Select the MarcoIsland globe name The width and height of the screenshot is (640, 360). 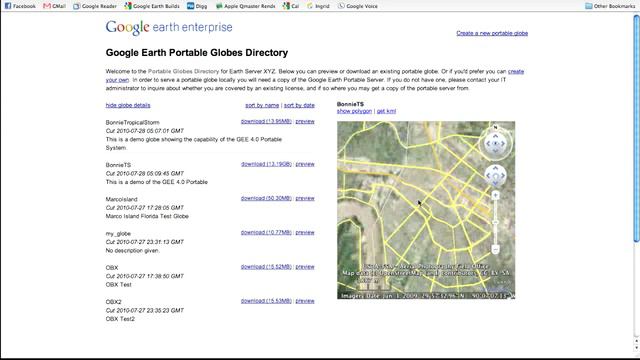coord(121,199)
